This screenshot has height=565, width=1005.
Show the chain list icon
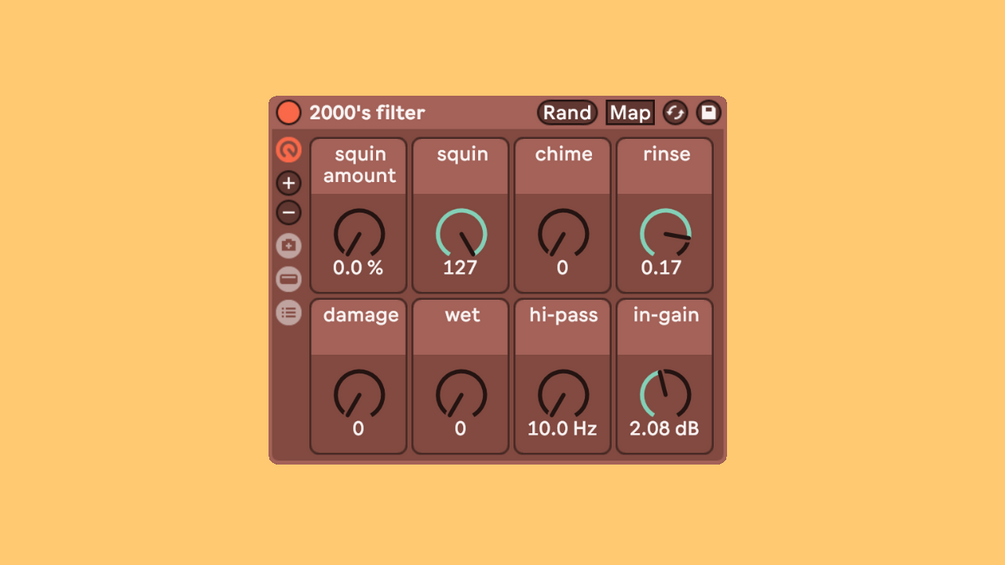[288, 313]
